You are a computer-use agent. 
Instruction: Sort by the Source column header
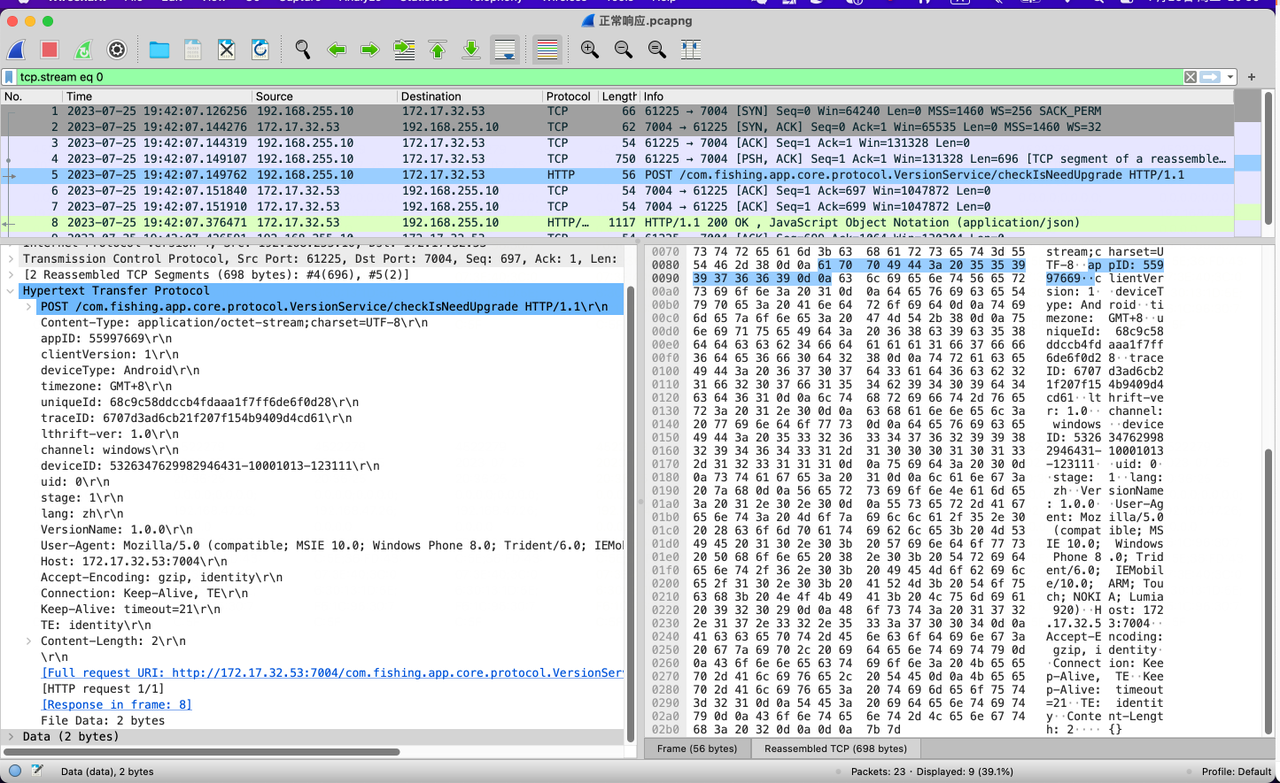[x=324, y=96]
